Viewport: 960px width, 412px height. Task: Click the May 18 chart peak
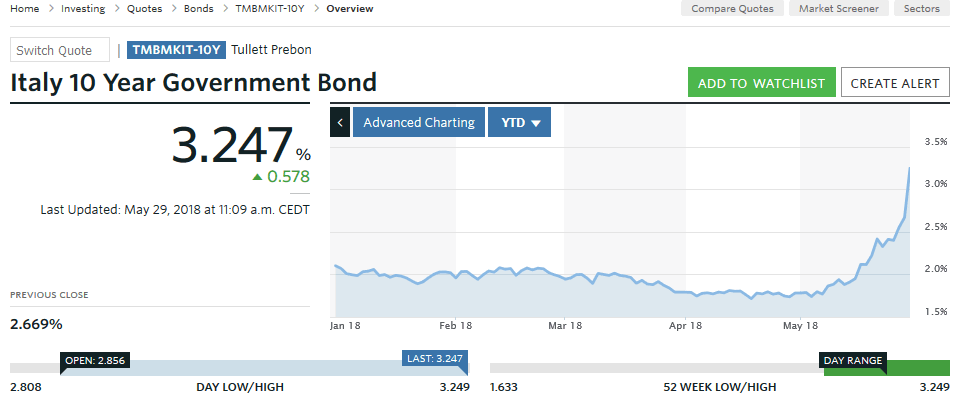point(908,168)
